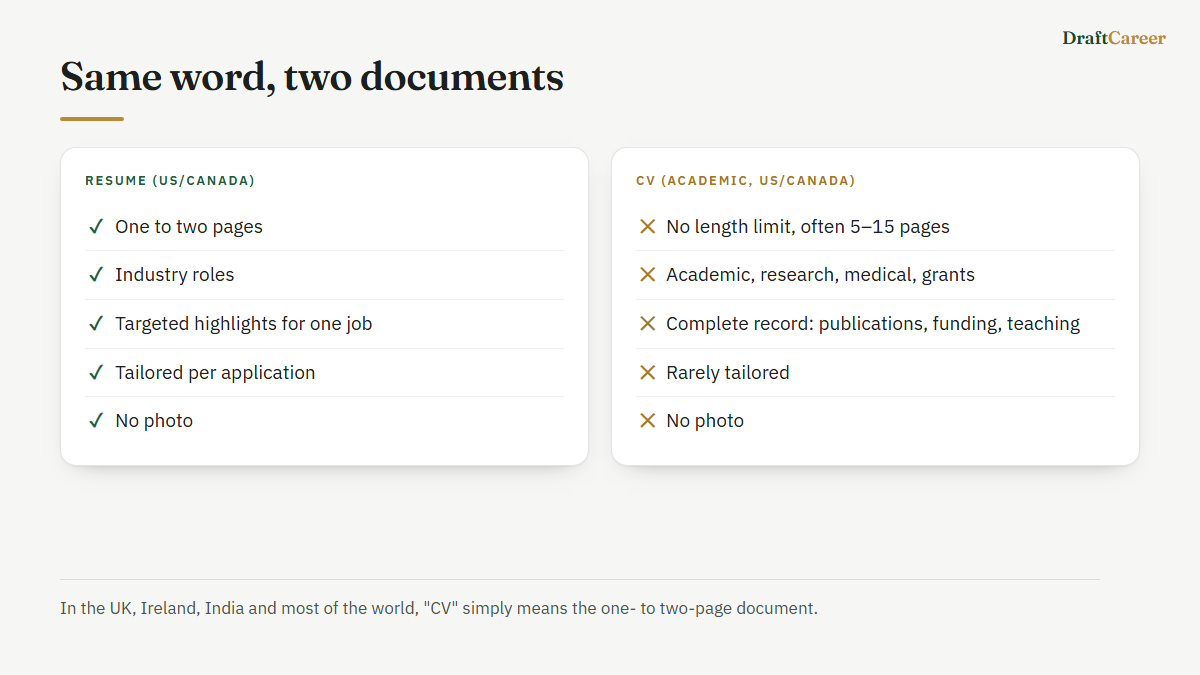Click text Complete record: publications, funding, teaching
Image resolution: width=1200 pixels, height=675 pixels.
click(873, 324)
